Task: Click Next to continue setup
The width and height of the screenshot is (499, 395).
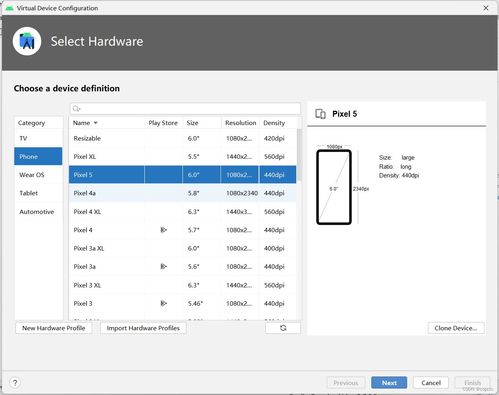Action: point(389,383)
